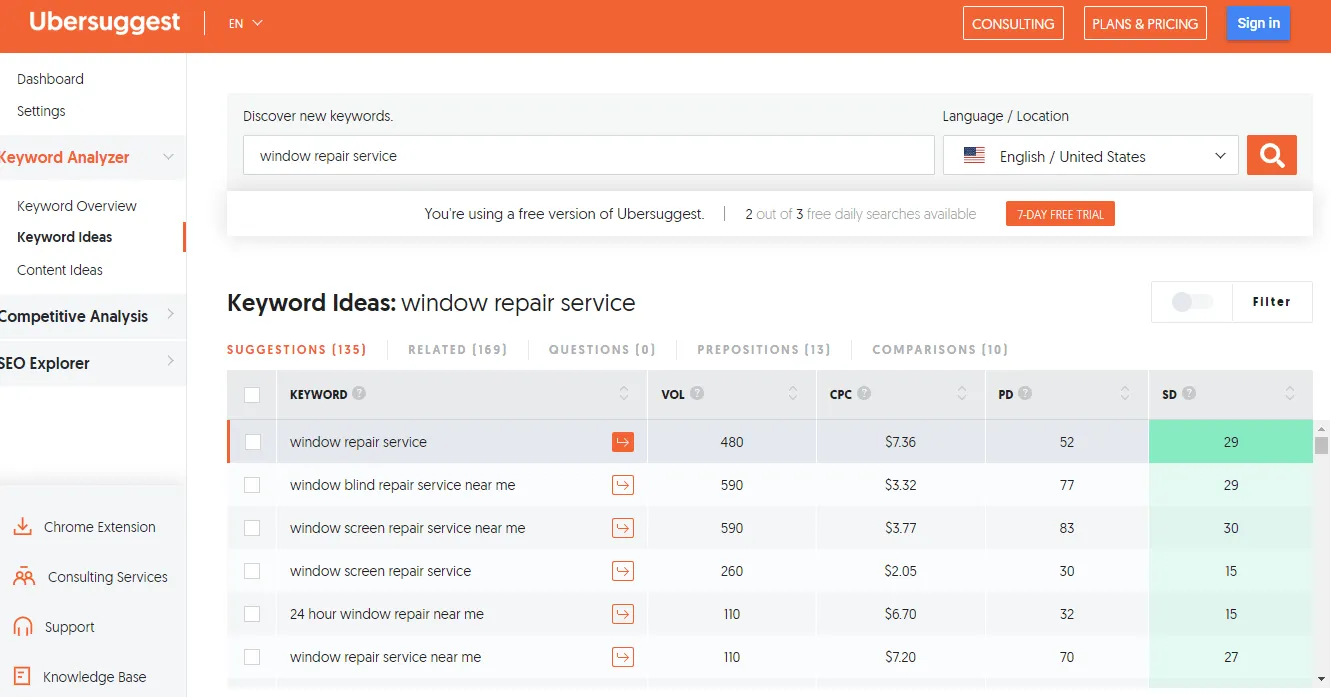Open the English / United States location dropdown

pos(1090,156)
